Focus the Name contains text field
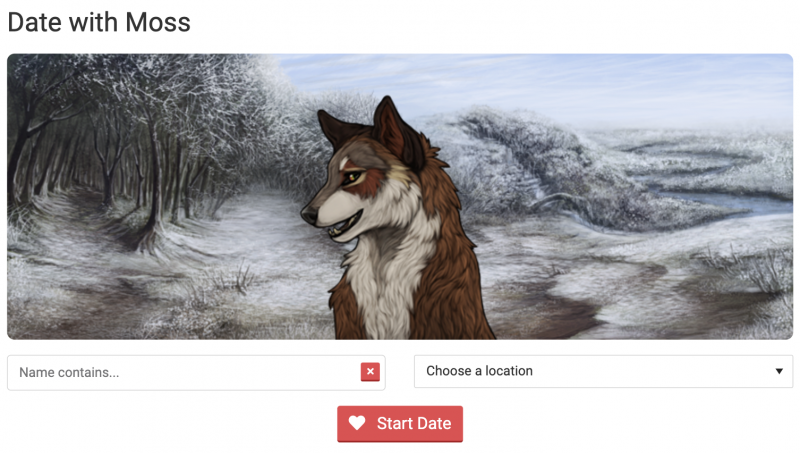 pos(184,373)
